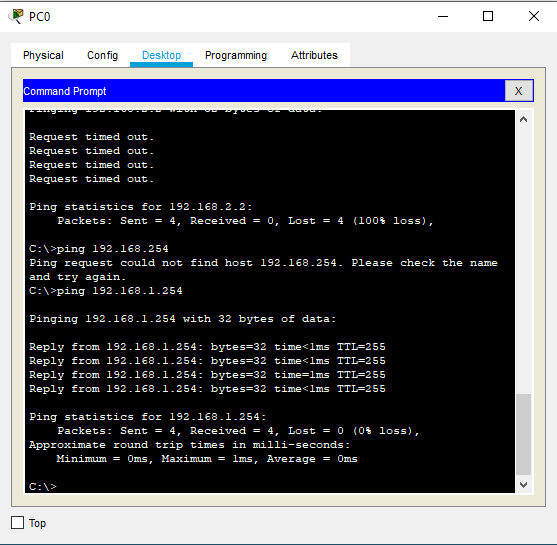557x545 pixels.
Task: Click the 'Ping statistics for 192.168.2.2:' line
Action: (141, 207)
